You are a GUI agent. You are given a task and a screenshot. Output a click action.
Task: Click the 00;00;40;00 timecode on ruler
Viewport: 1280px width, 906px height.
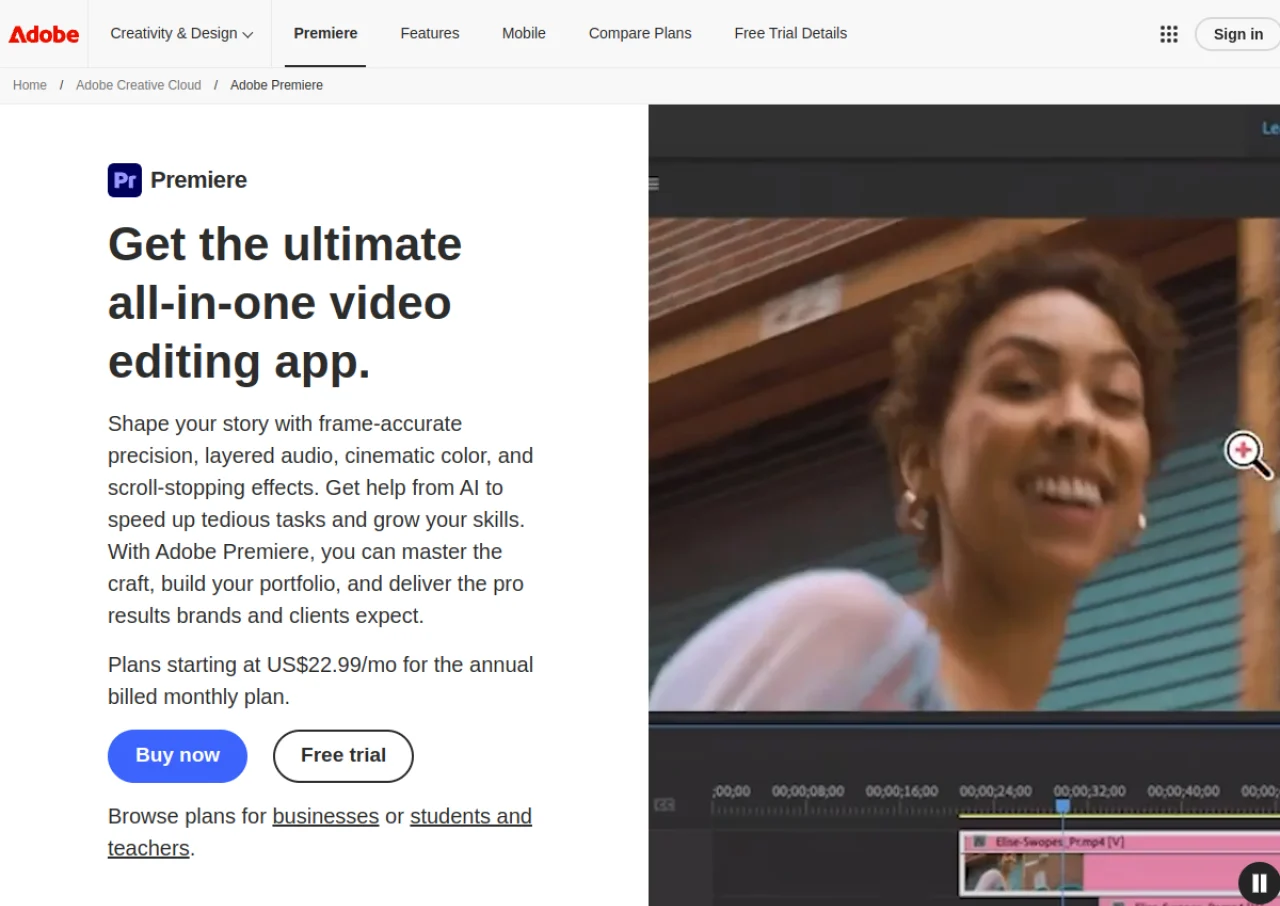[x=1184, y=791]
